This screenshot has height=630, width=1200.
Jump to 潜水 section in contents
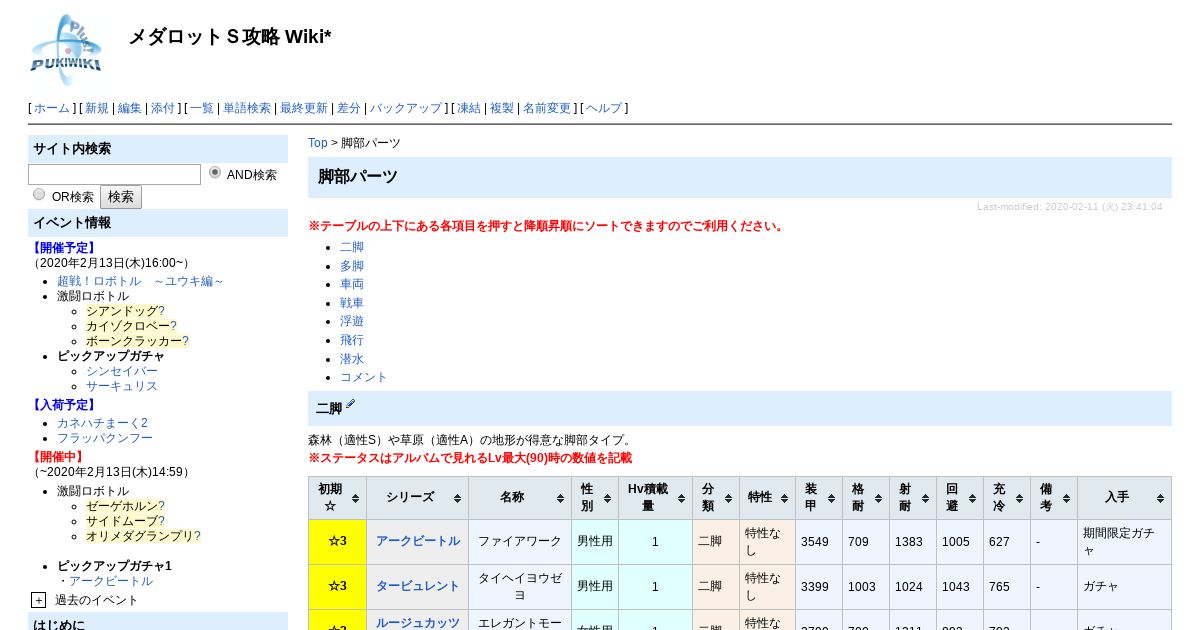(x=352, y=359)
